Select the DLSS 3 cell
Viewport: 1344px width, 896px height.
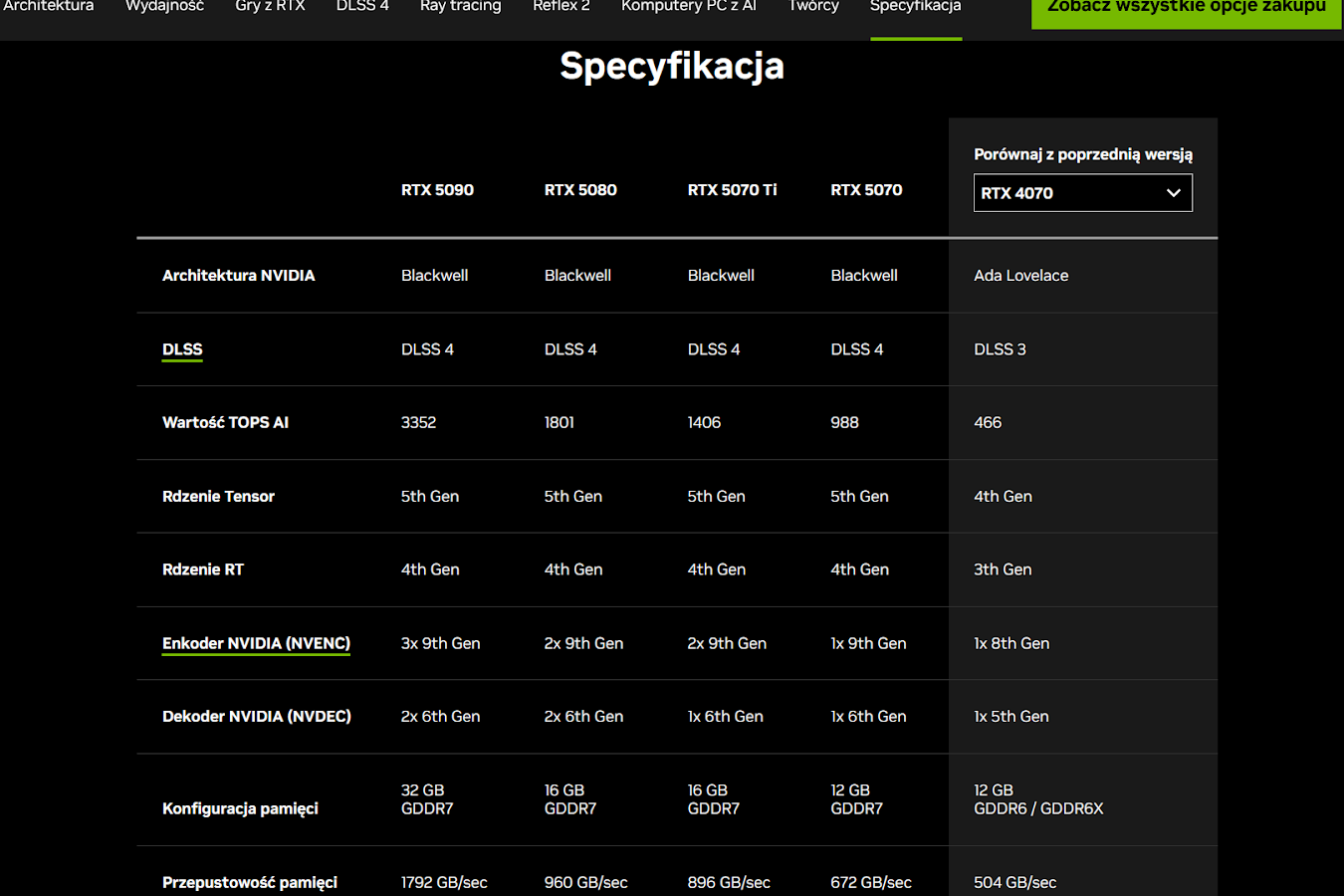(x=1000, y=349)
